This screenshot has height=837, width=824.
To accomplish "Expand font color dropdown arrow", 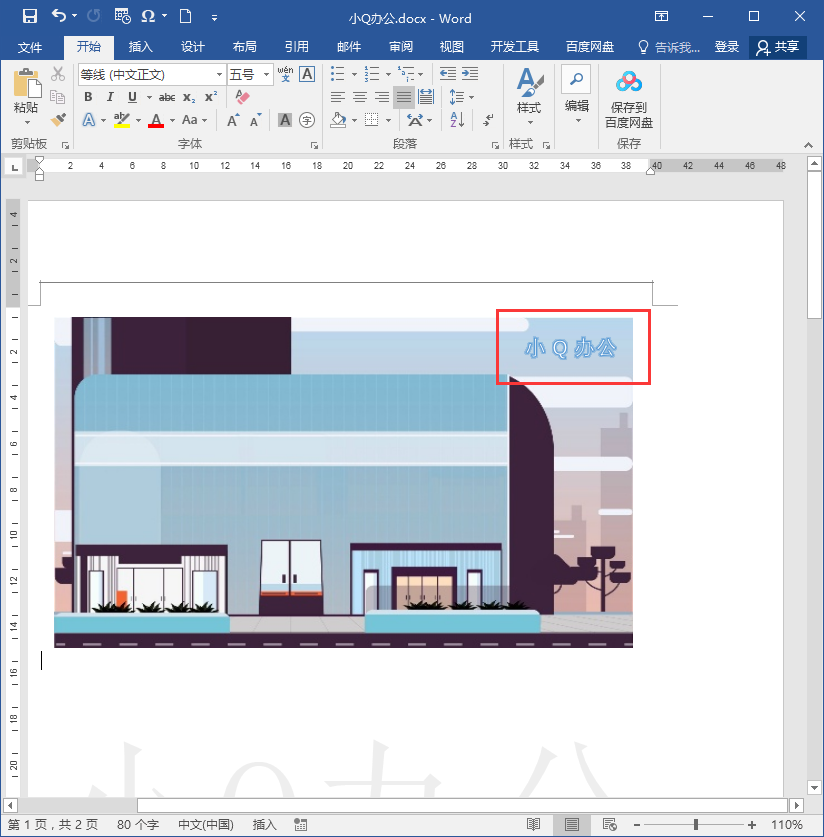I will point(172,120).
